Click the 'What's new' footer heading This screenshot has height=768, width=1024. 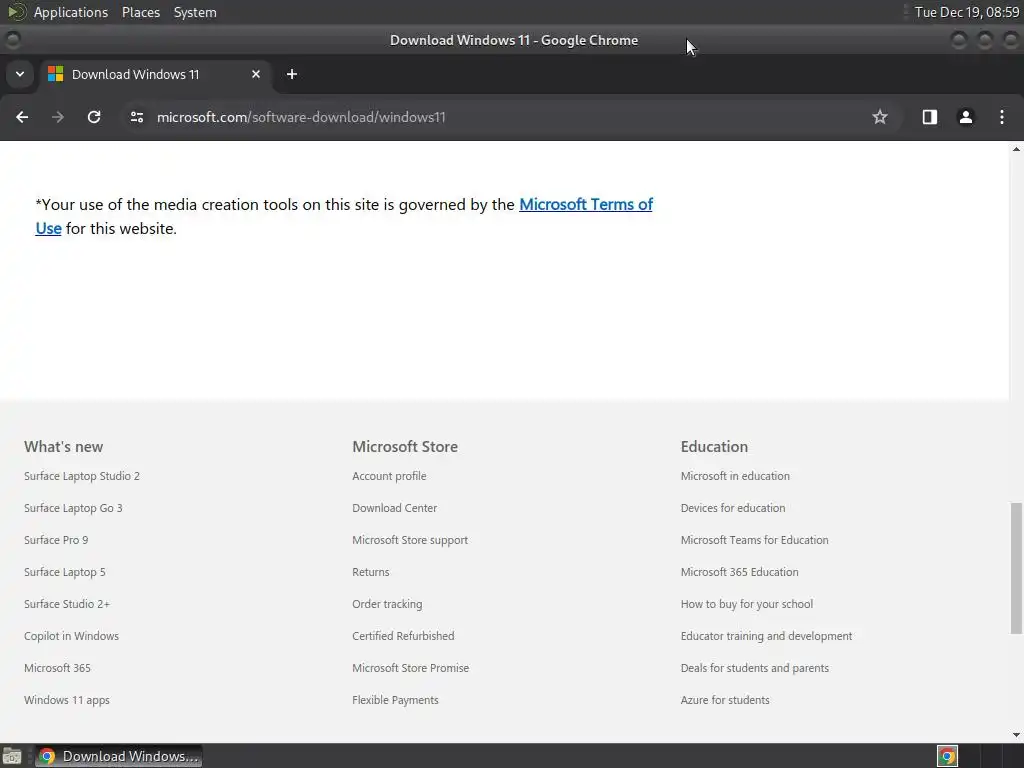coord(63,447)
